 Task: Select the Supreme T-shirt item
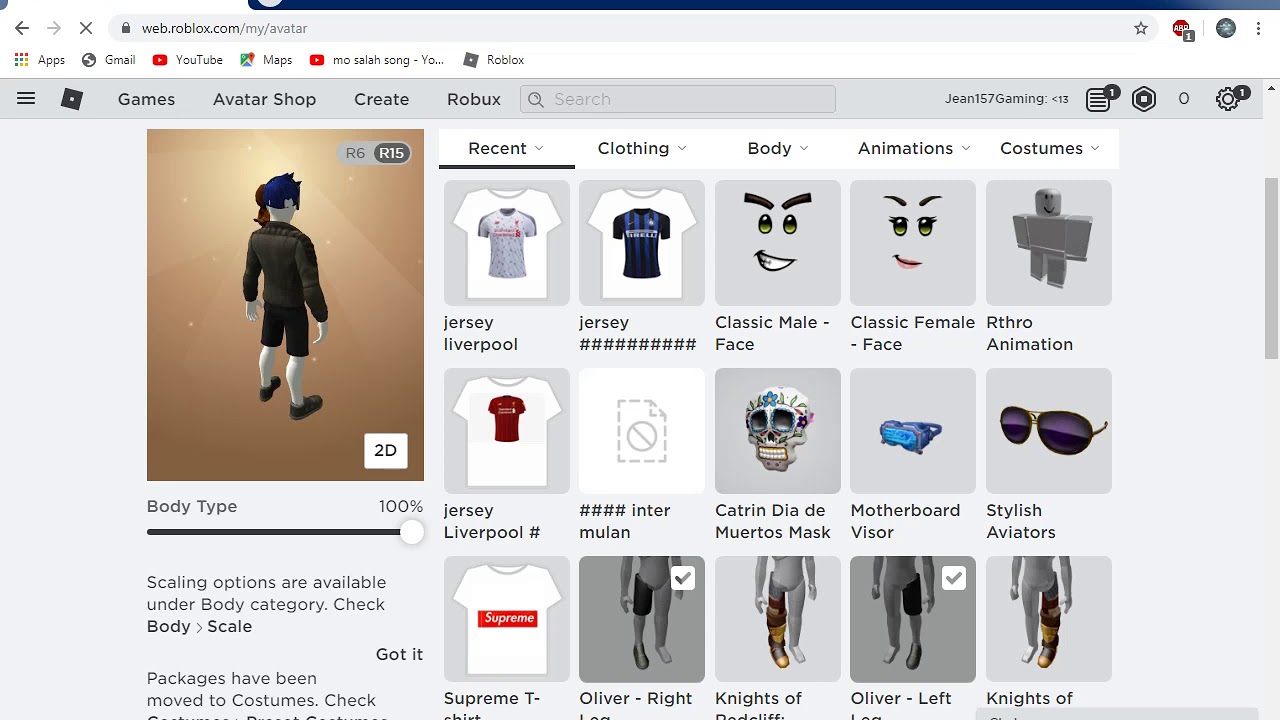[x=507, y=619]
